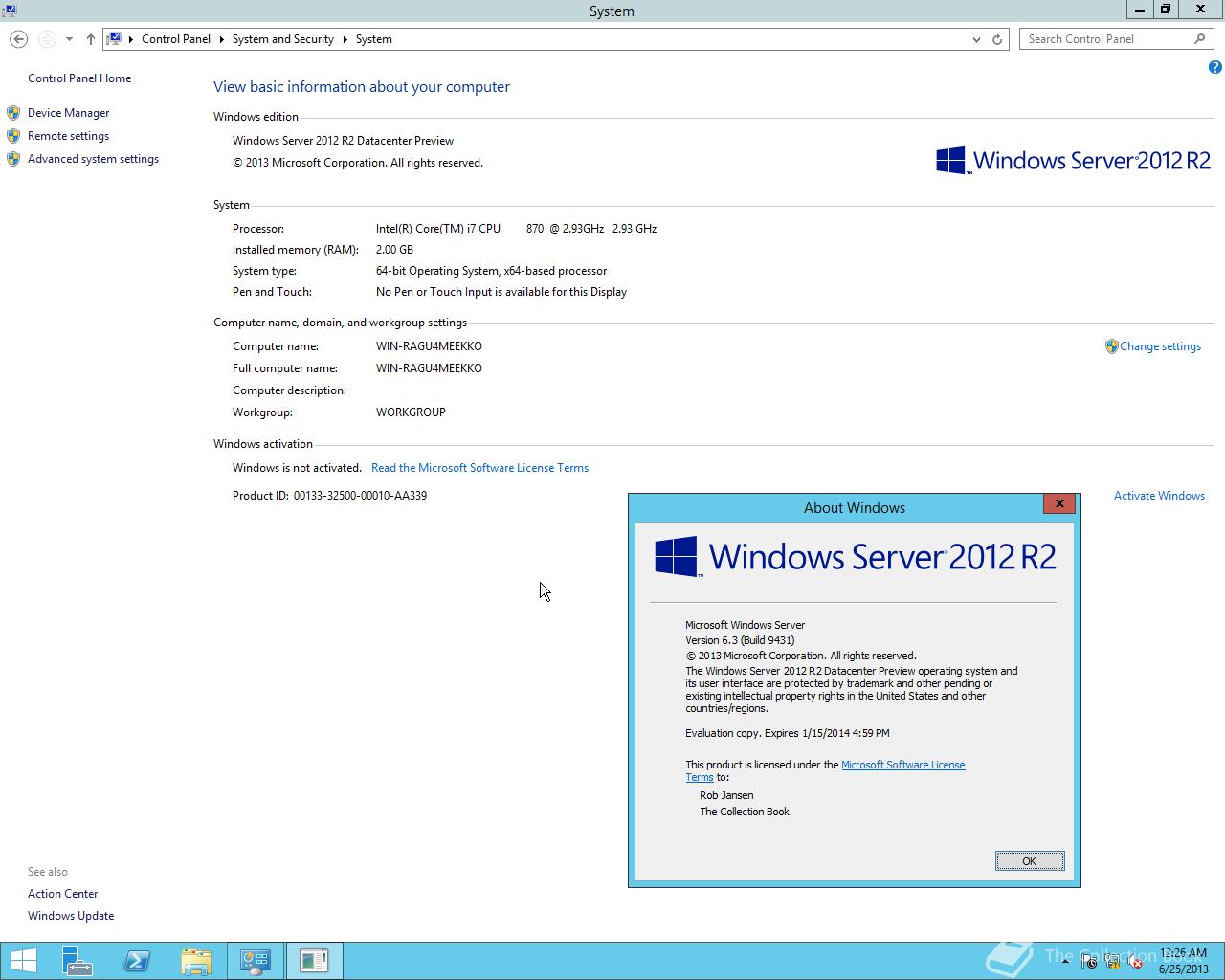Viewport: 1225px width, 980px height.
Task: Open Windows Update under See also
Action: 71,916
